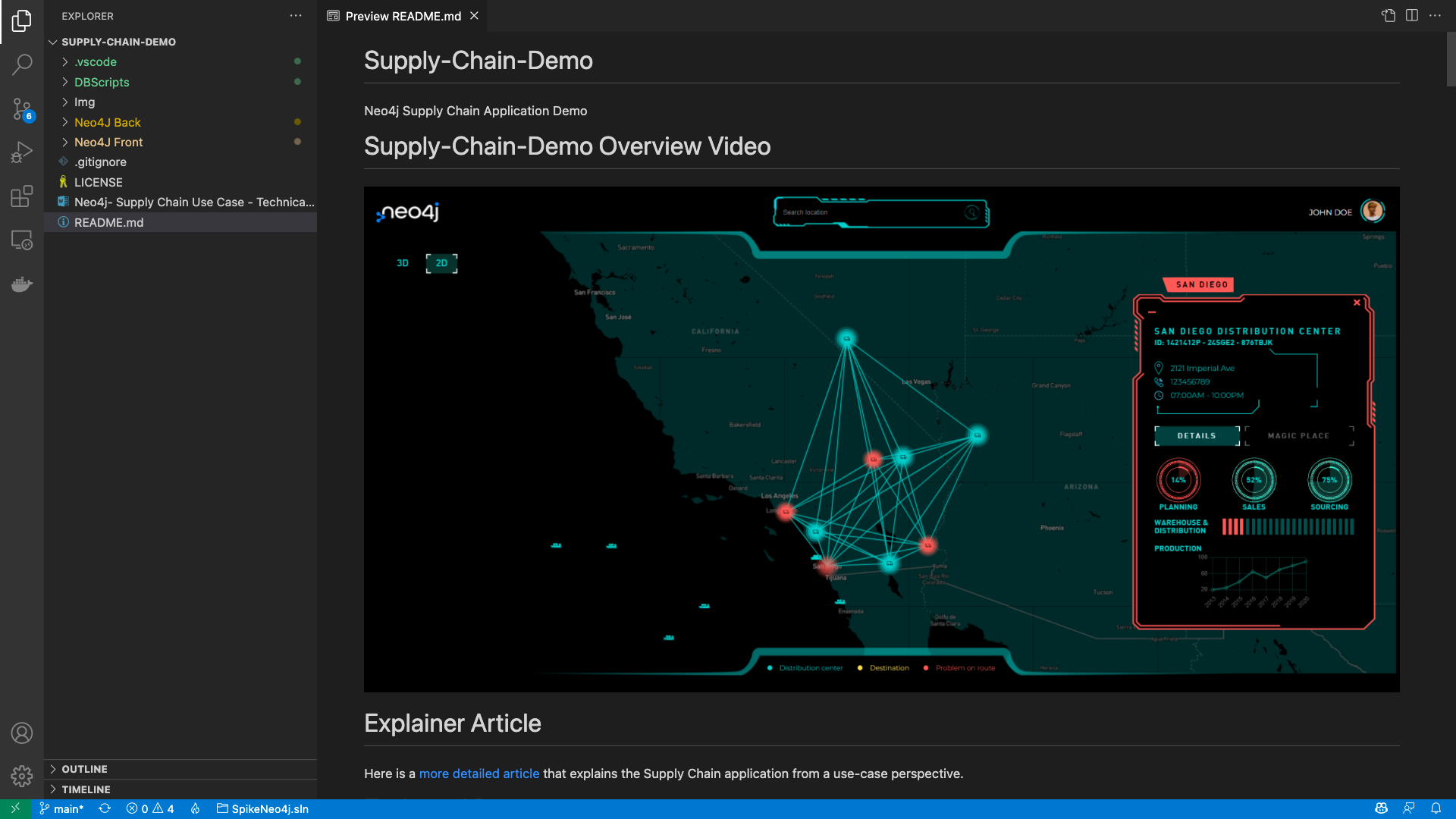Expand the Img folder
Screen dimensions: 1456x819
pyautogui.click(x=180, y=102)
